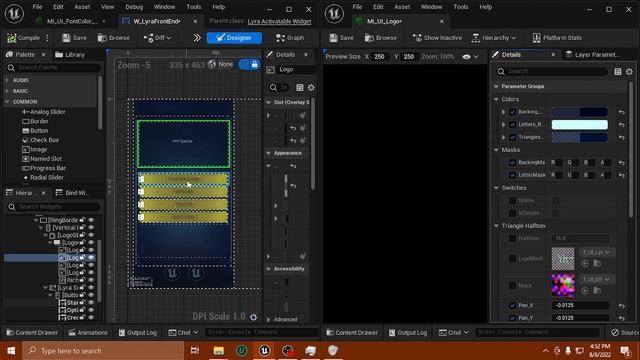Image resolution: width=640 pixels, height=360 pixels.
Task: Pick the Letters_R light cyan color swatch
Action: pos(580,124)
